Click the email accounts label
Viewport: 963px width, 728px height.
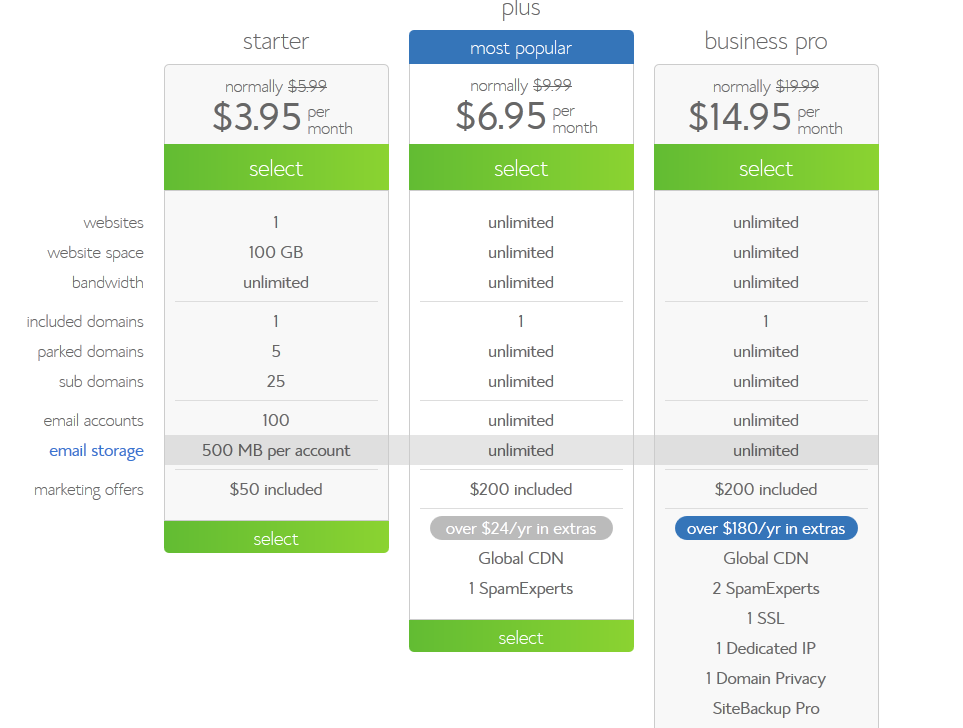(x=93, y=421)
